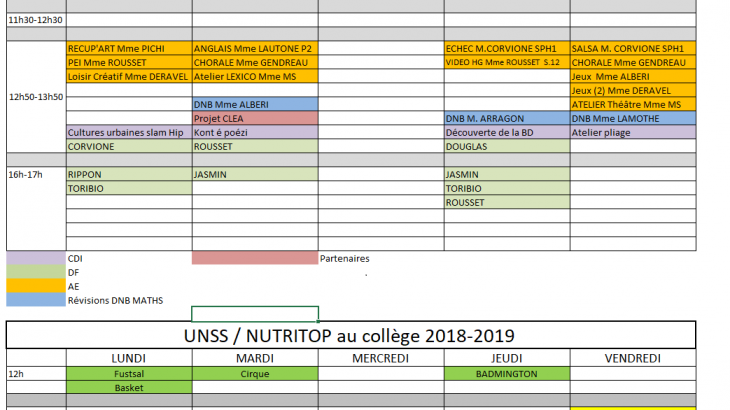730x410 pixels.
Task: Click the RIPPON cell
Action: pos(128,174)
